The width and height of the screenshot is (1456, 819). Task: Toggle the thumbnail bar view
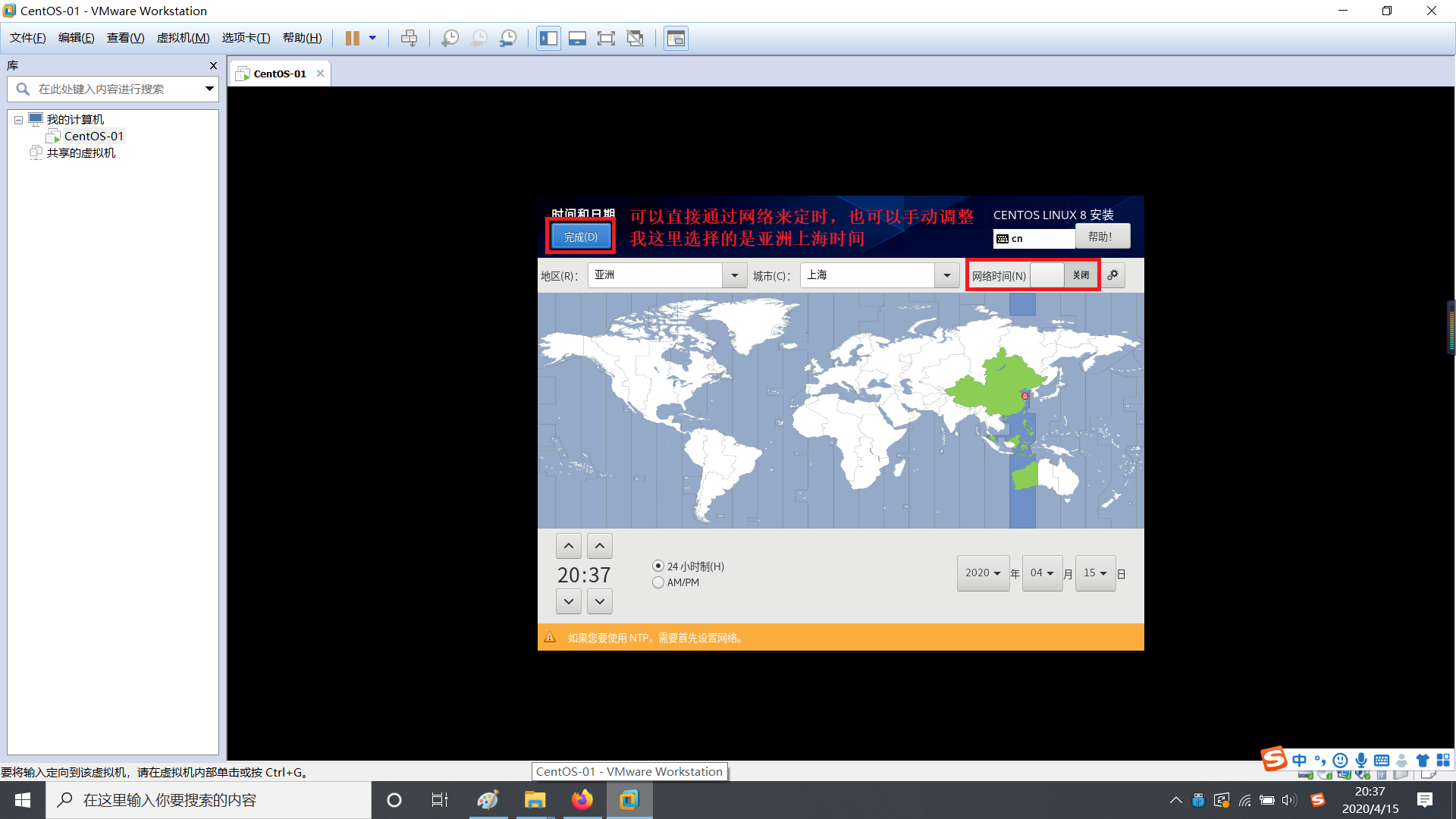click(x=578, y=38)
